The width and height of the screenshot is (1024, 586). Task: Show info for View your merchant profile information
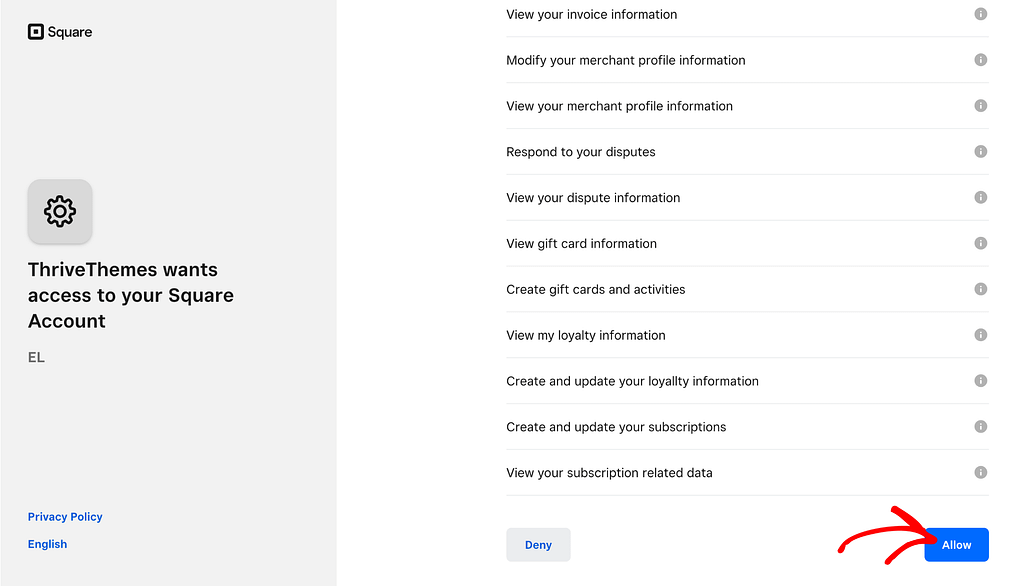click(980, 106)
